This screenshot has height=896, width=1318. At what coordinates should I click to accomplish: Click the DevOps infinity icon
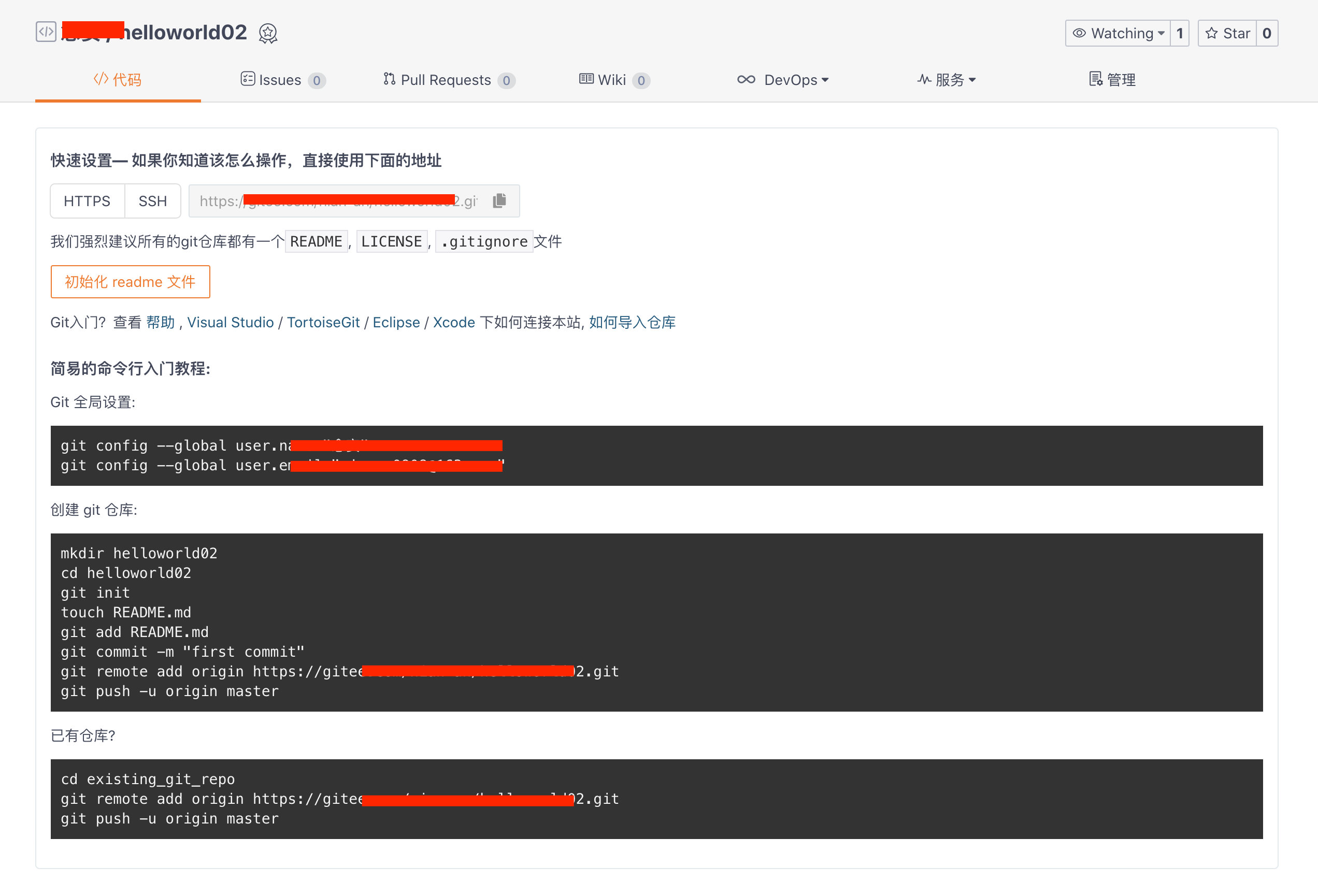[x=746, y=79]
